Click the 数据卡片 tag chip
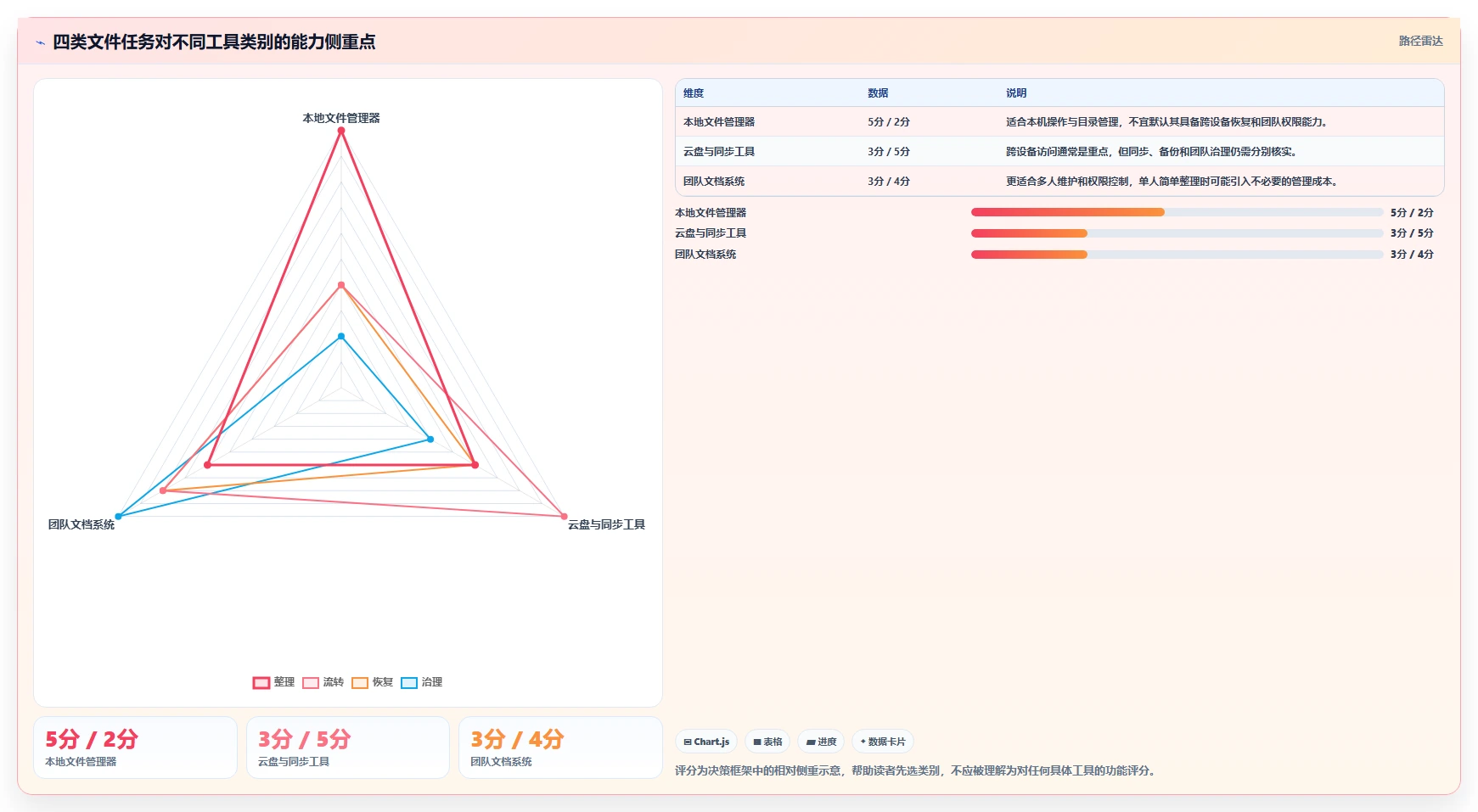 tap(883, 742)
